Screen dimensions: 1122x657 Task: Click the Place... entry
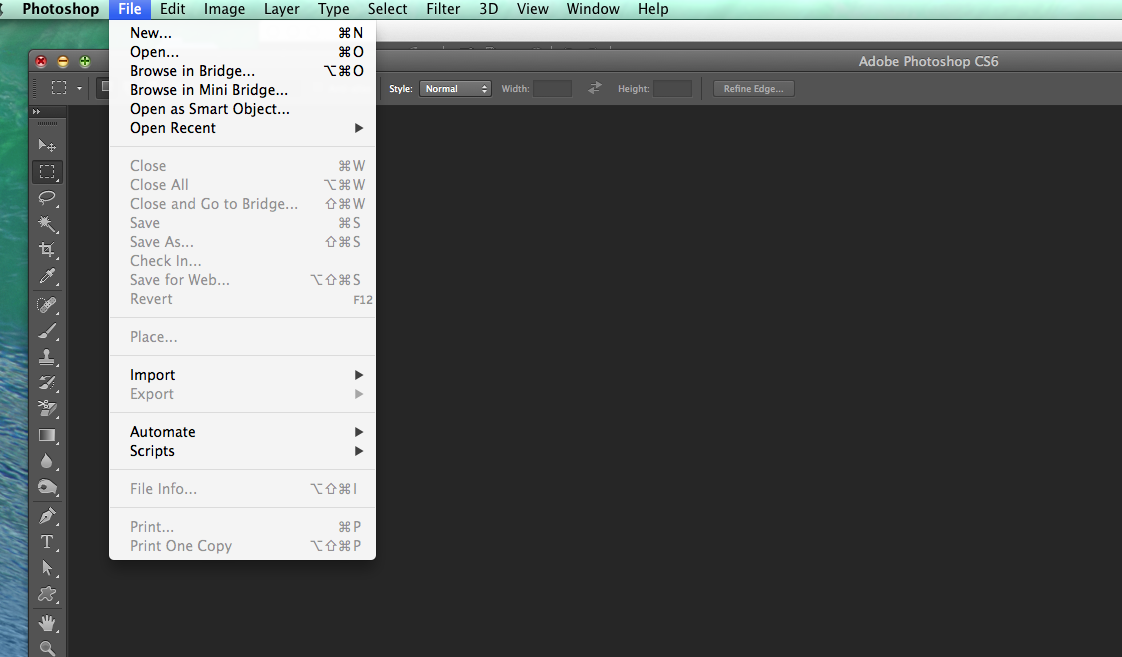click(x=242, y=337)
